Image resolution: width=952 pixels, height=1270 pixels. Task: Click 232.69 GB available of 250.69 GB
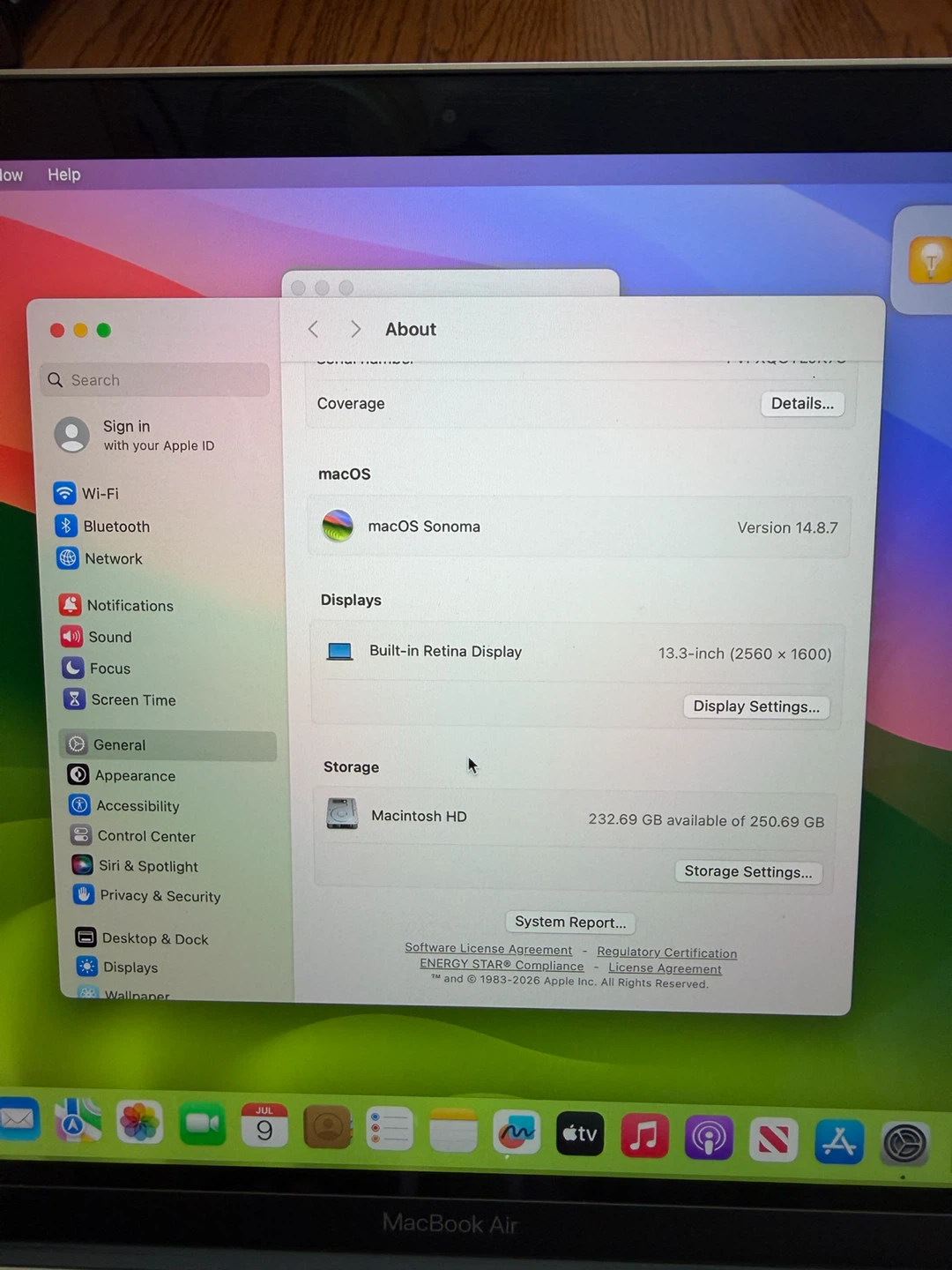pos(706,820)
